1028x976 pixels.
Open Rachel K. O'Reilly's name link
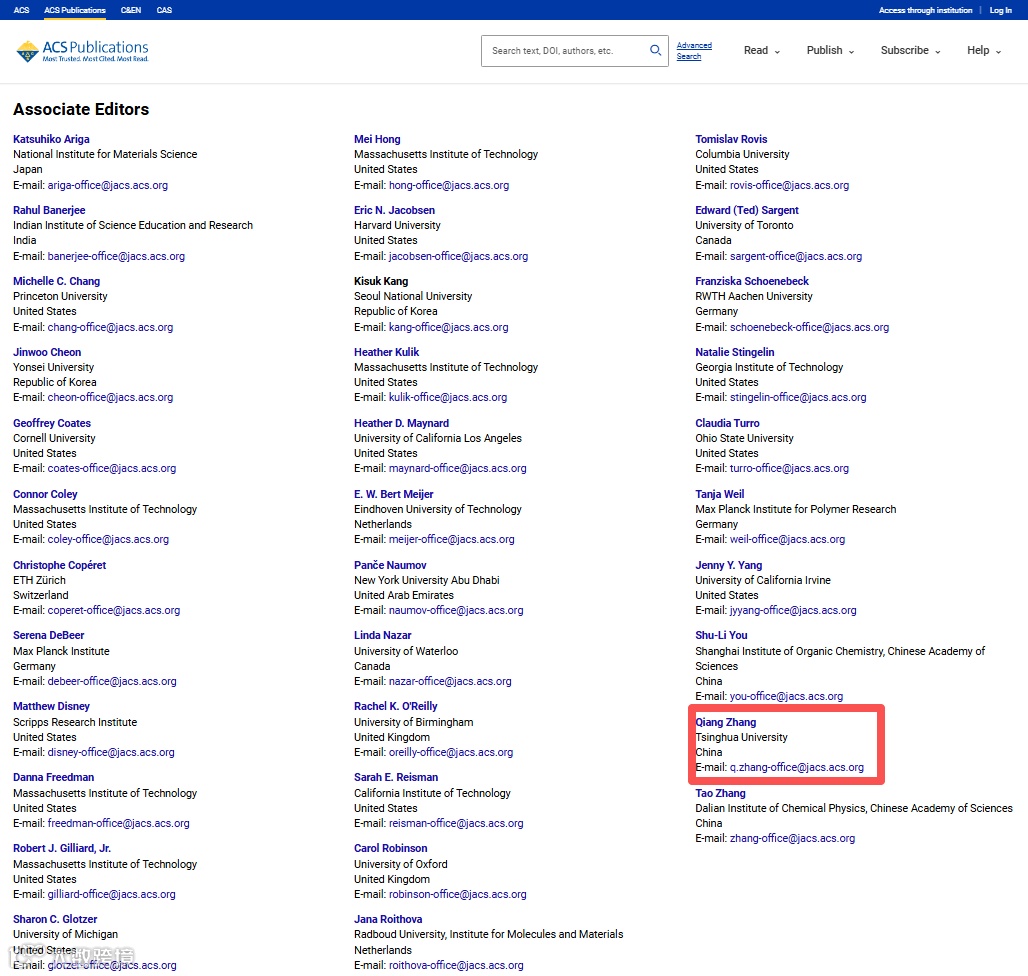click(396, 706)
